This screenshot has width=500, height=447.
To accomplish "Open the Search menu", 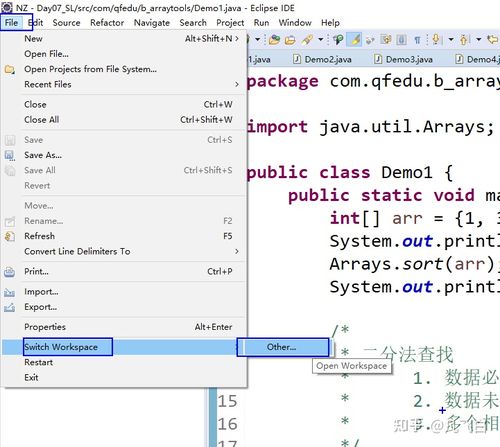I will (x=193, y=23).
